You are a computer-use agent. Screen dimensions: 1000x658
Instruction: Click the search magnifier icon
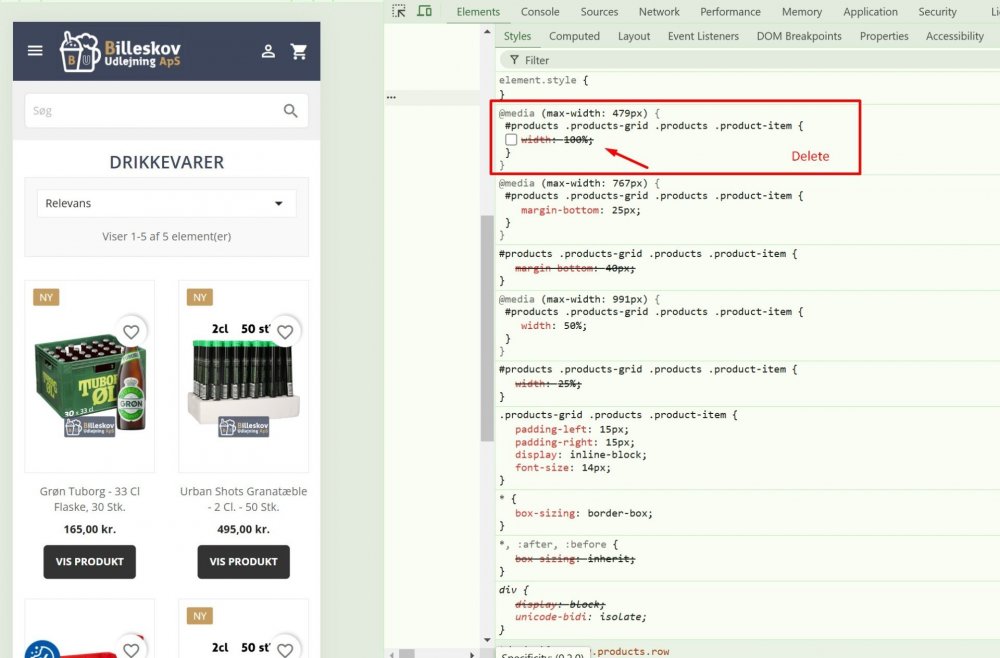click(x=290, y=111)
